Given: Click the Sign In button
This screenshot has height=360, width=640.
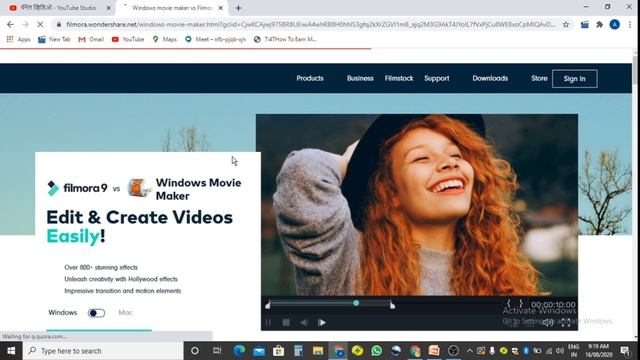Looking at the screenshot, I should pos(574,79).
